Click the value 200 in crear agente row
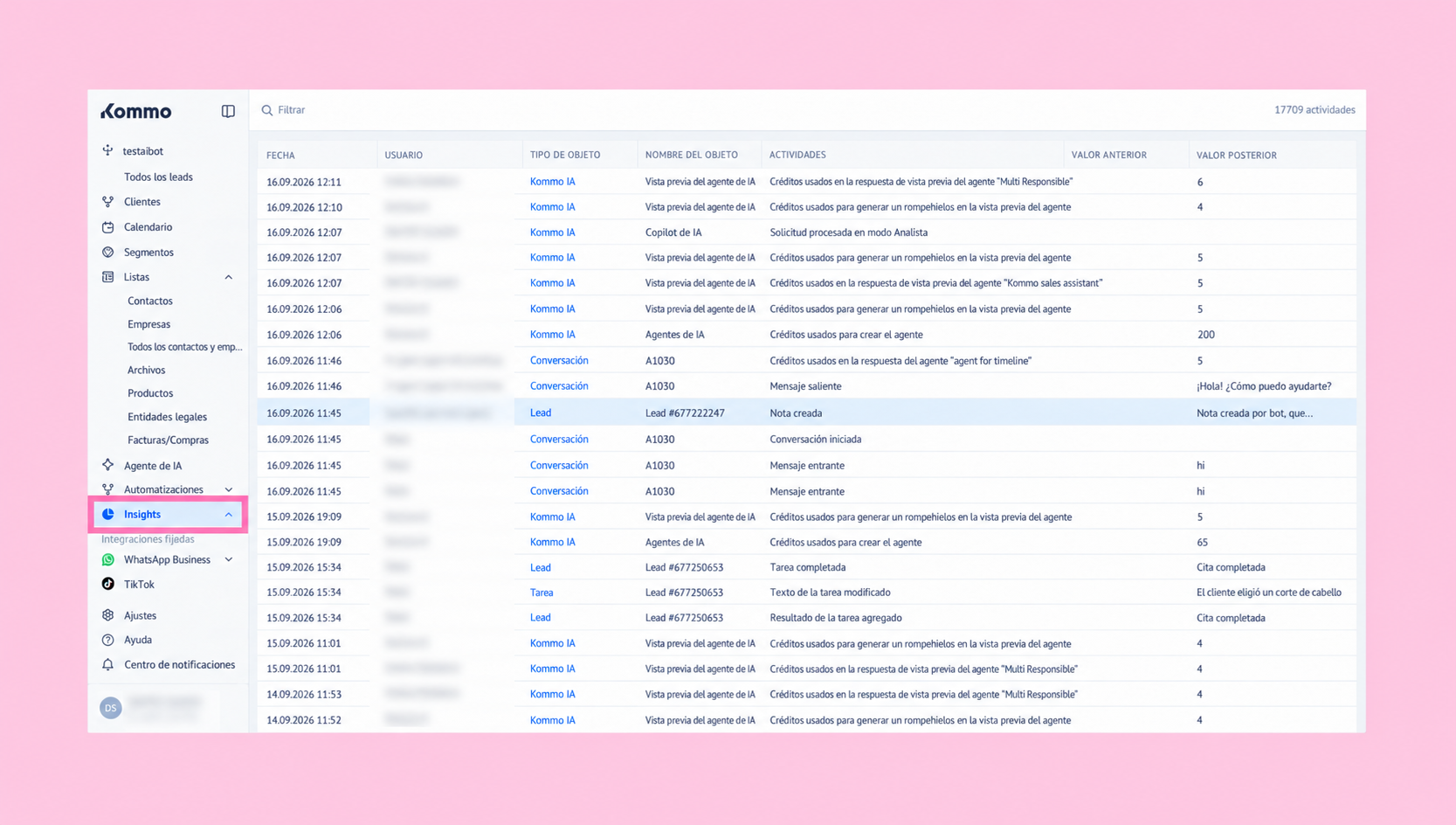1456x825 pixels. point(1205,335)
